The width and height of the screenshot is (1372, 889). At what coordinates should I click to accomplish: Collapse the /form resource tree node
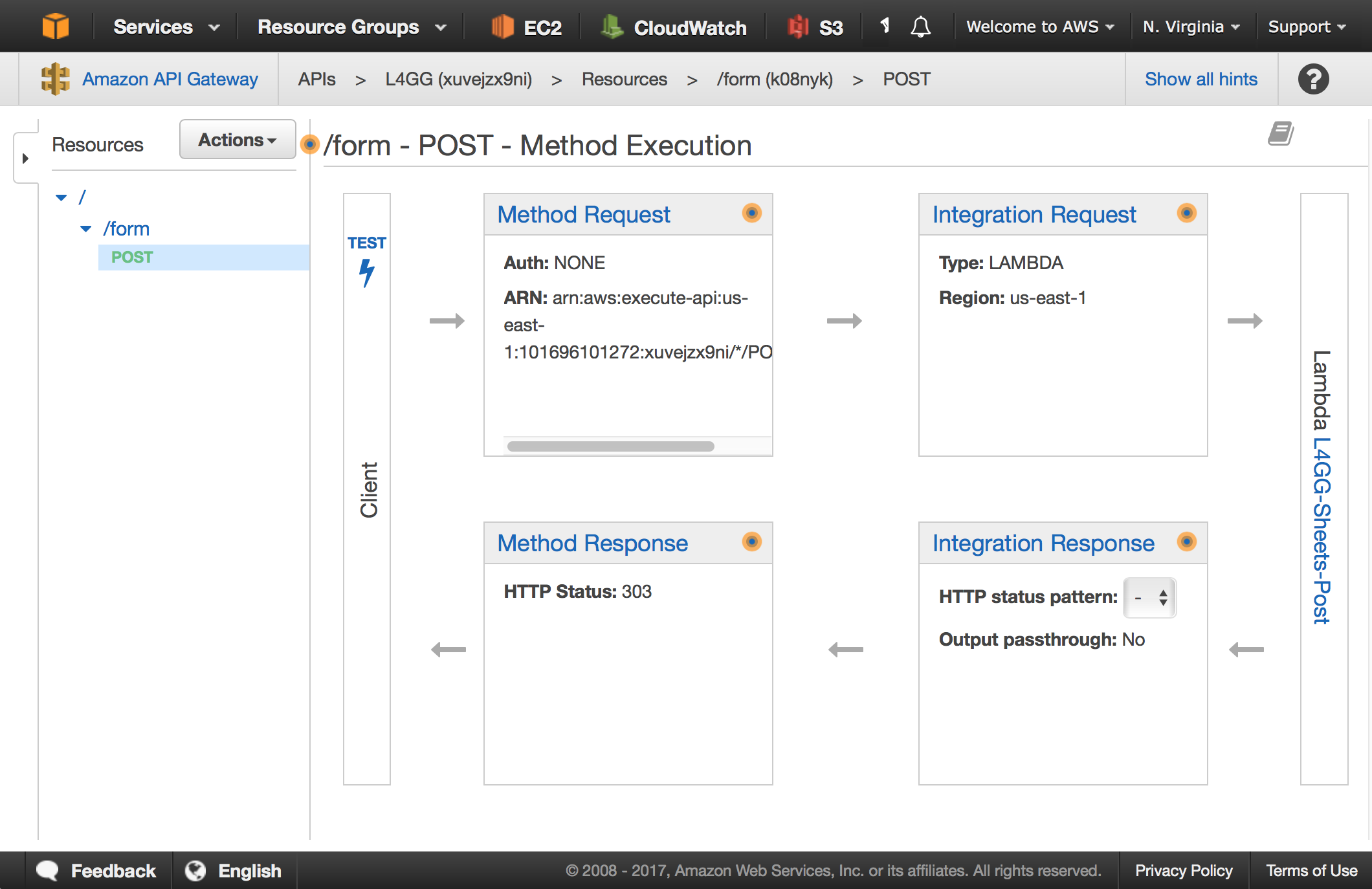click(85, 228)
